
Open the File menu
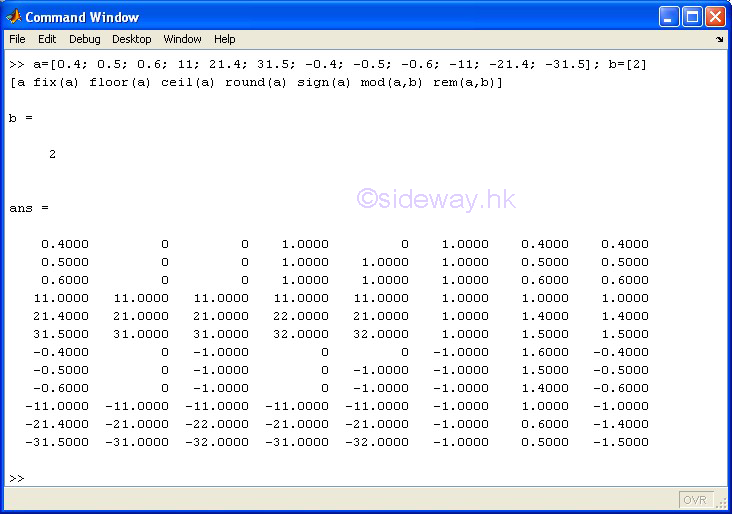click(17, 39)
